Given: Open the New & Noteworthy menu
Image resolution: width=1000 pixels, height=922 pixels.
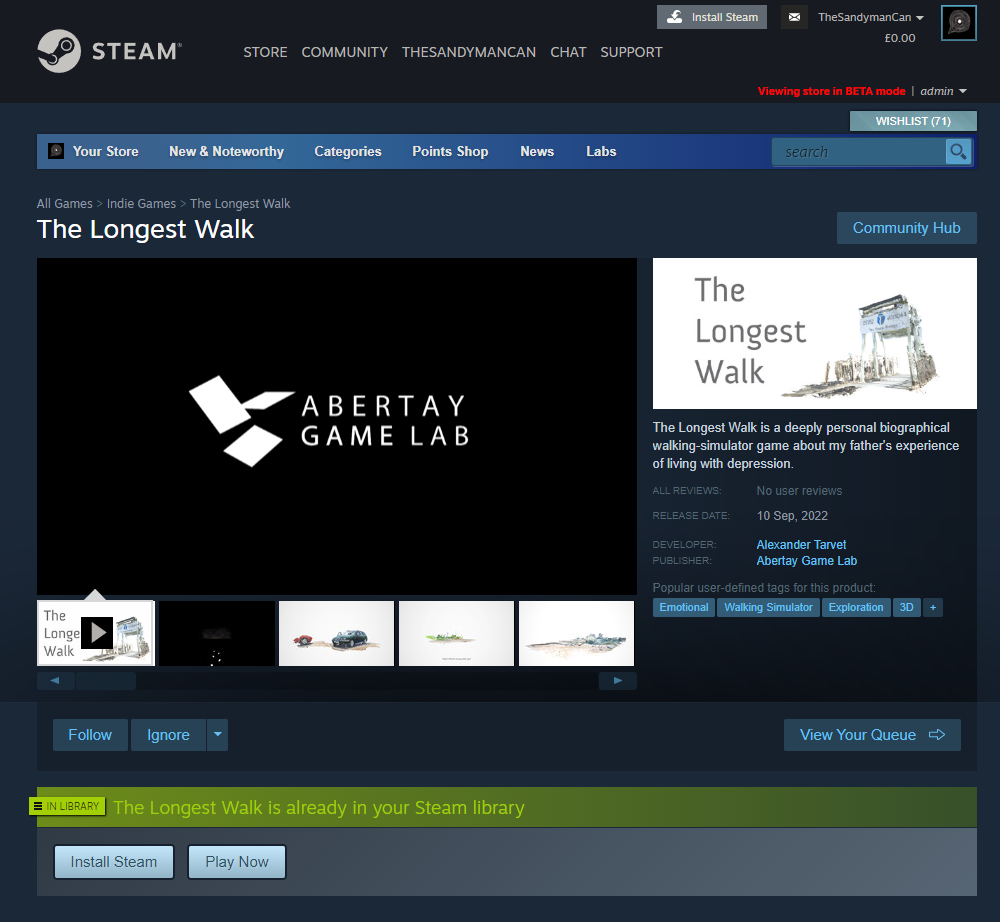Looking at the screenshot, I should (x=226, y=151).
